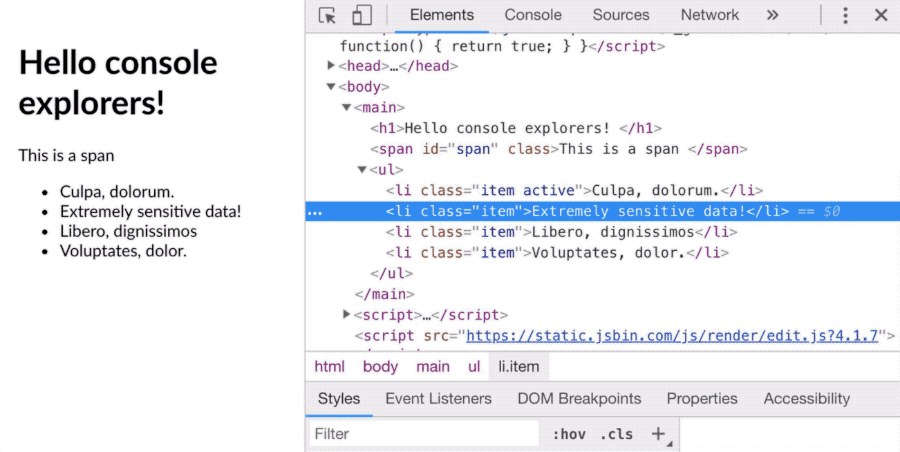Image resolution: width=900 pixels, height=452 pixels.
Task: Show more DevTools tabs via double chevron
Action: [x=772, y=15]
